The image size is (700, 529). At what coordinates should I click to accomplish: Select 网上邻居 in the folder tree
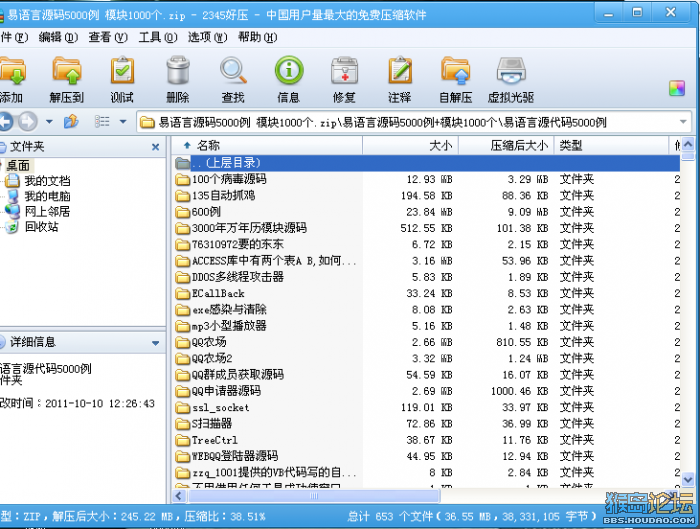coord(47,211)
